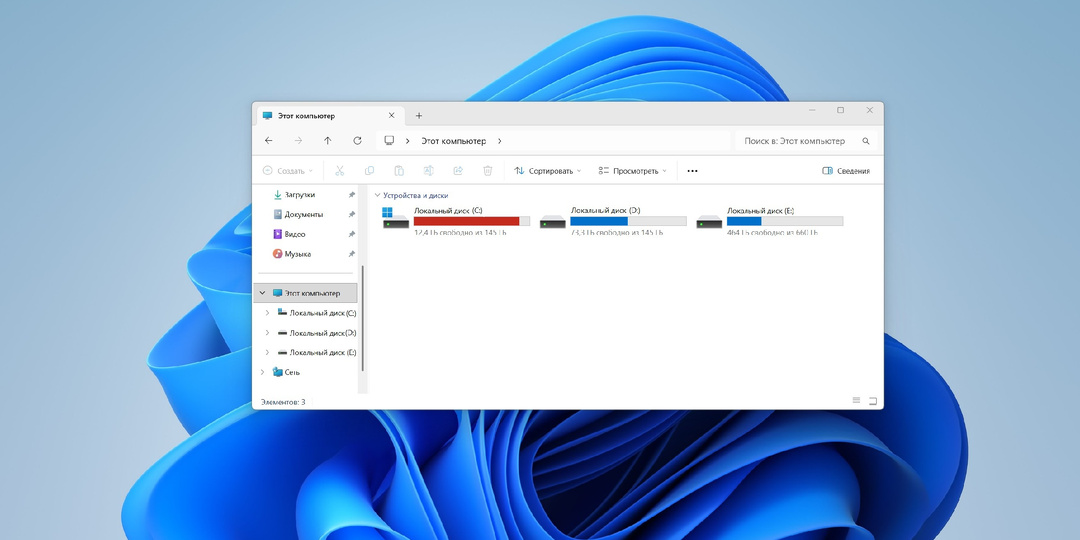
Task: Unpin Музыка using its pin icon
Action: [x=351, y=253]
